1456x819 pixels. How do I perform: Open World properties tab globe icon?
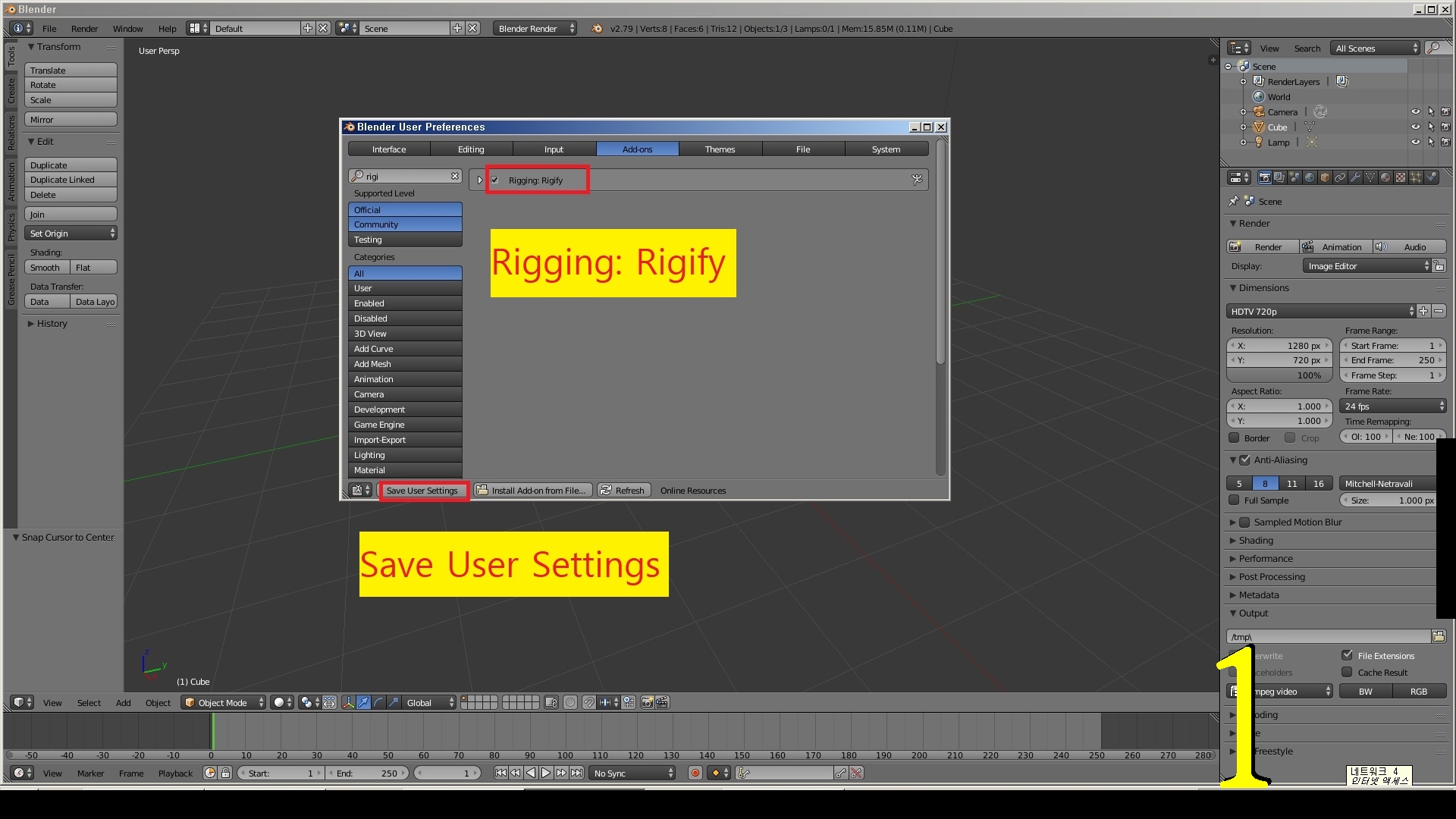pos(1310,177)
